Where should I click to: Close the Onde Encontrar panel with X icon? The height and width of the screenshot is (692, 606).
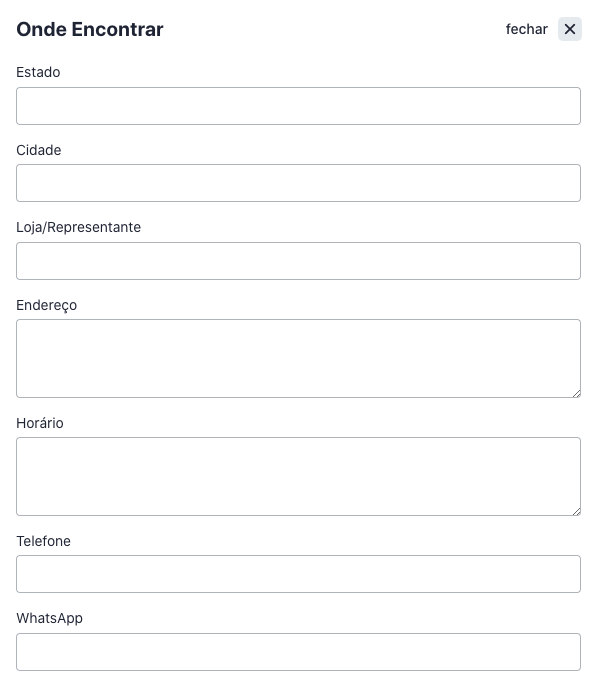coord(569,29)
